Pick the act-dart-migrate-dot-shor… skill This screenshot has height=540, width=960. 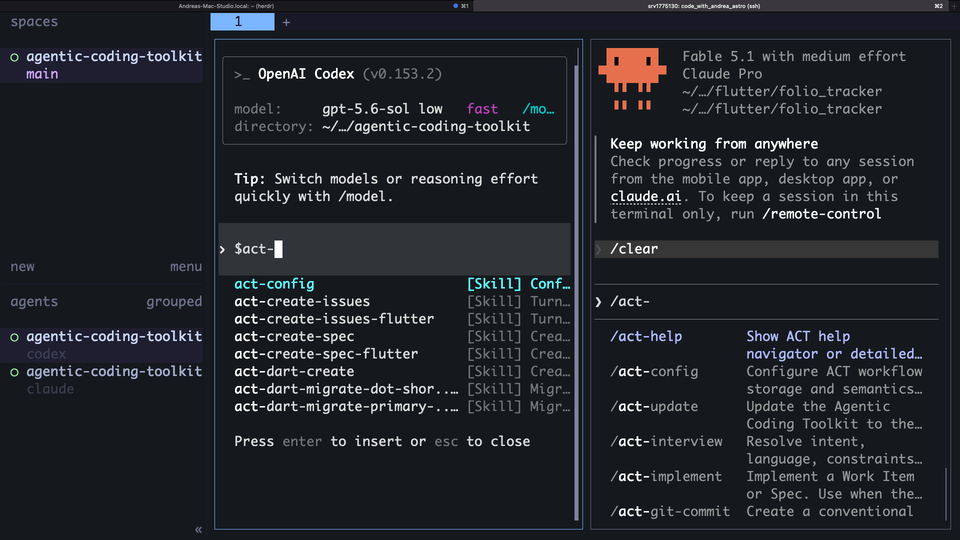[x=402, y=389]
